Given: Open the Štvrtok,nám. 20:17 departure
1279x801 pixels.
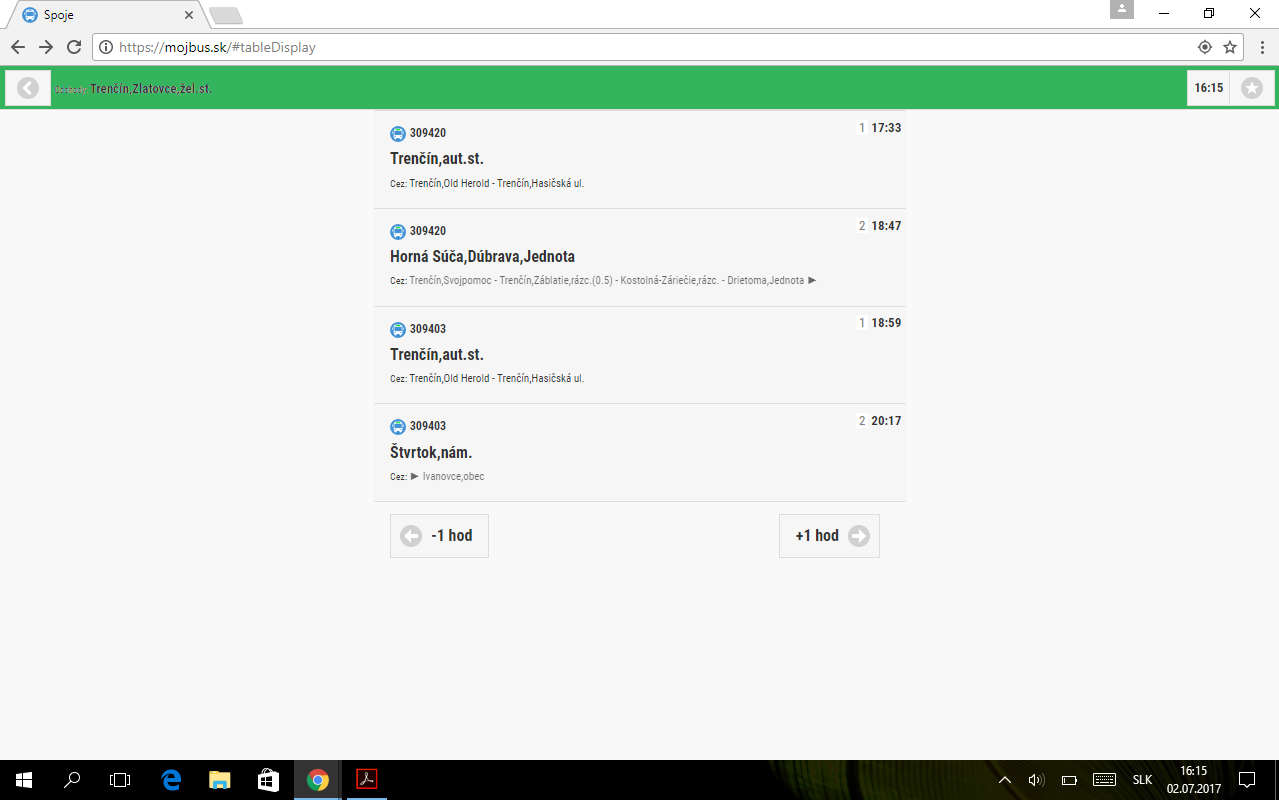Looking at the screenshot, I should [640, 452].
